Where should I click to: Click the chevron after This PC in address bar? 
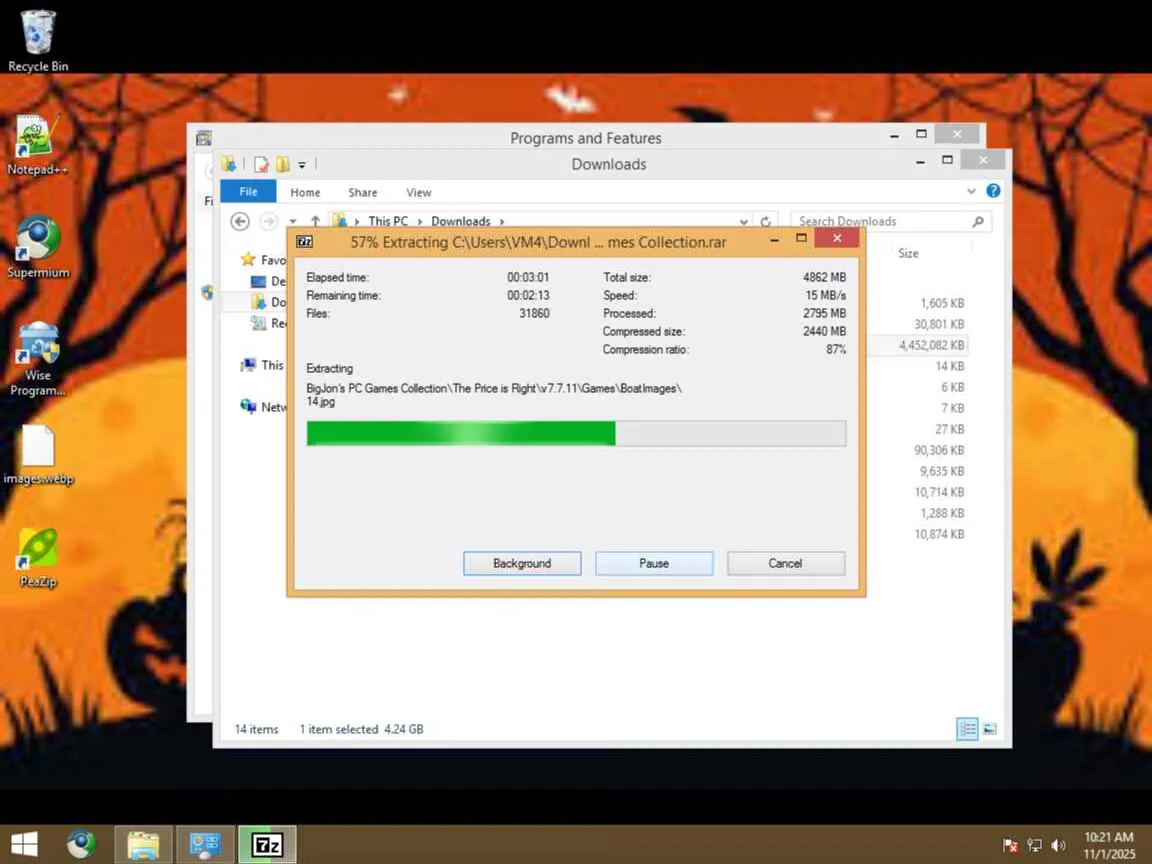420,221
